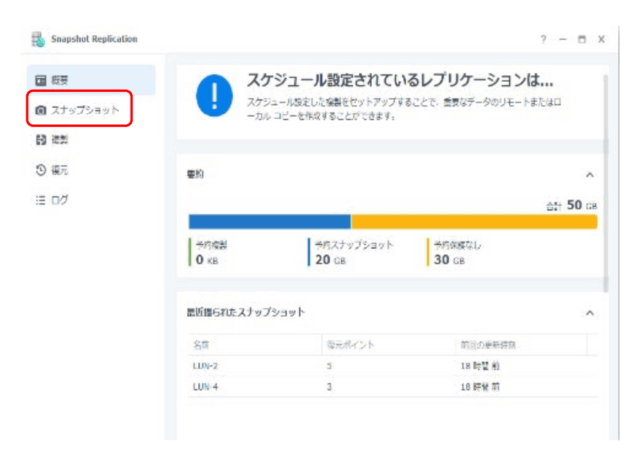Collapse the 要約 summary panel

(589, 175)
